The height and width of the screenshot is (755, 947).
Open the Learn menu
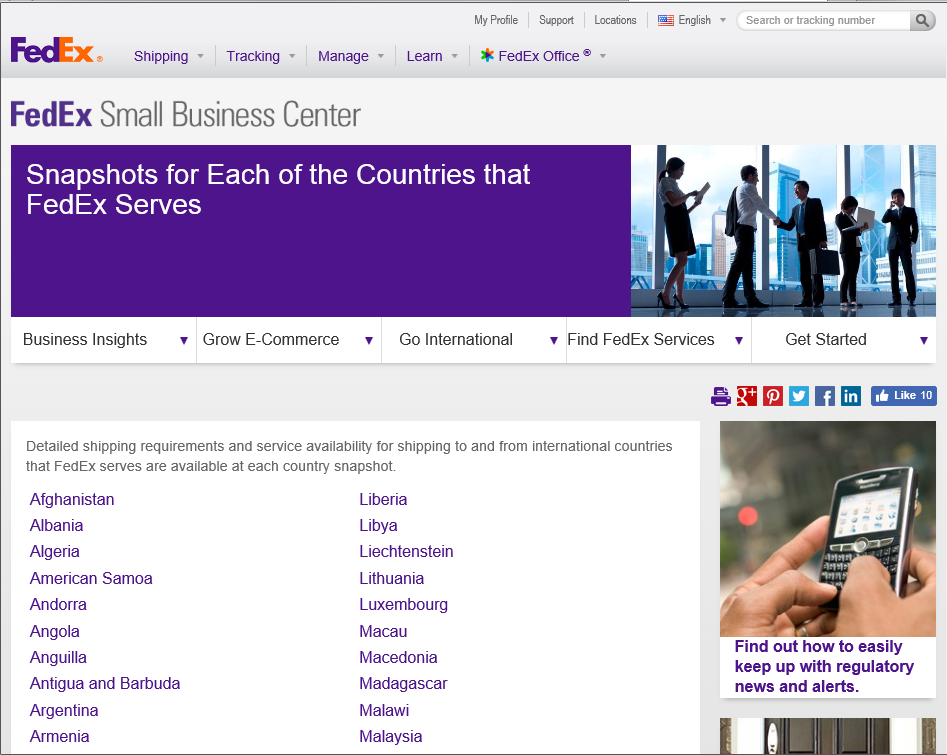click(425, 56)
